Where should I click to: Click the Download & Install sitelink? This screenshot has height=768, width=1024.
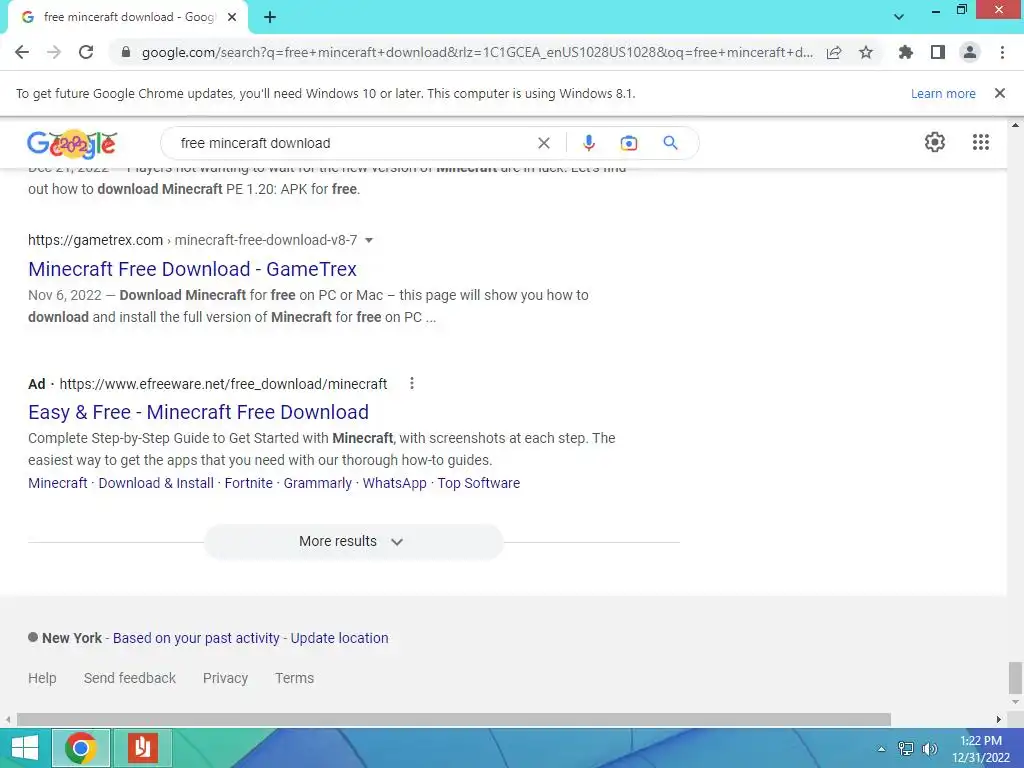coord(156,483)
